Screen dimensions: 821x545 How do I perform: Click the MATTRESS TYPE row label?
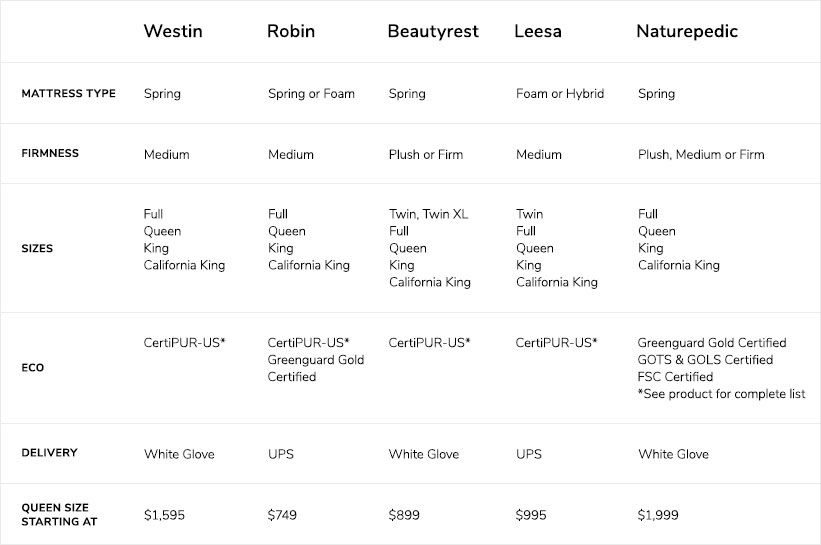(69, 93)
